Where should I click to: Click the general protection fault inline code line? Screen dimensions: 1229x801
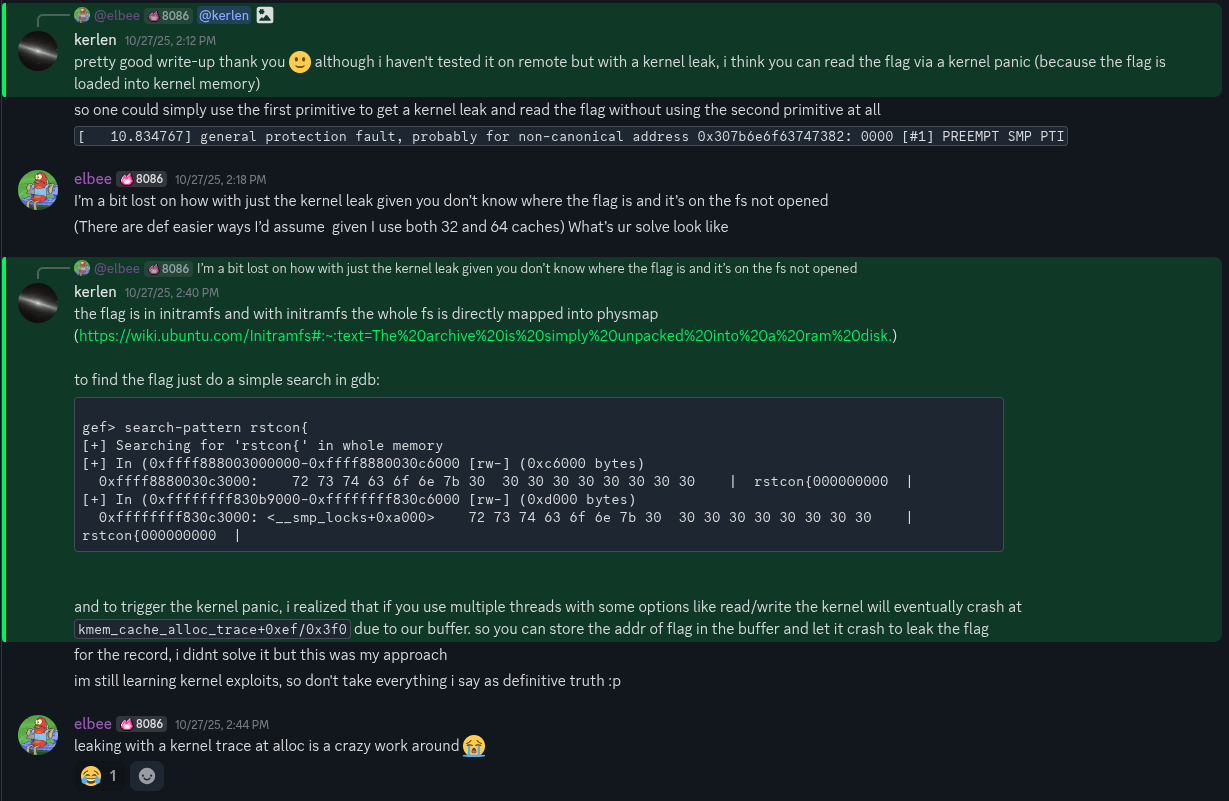click(571, 136)
